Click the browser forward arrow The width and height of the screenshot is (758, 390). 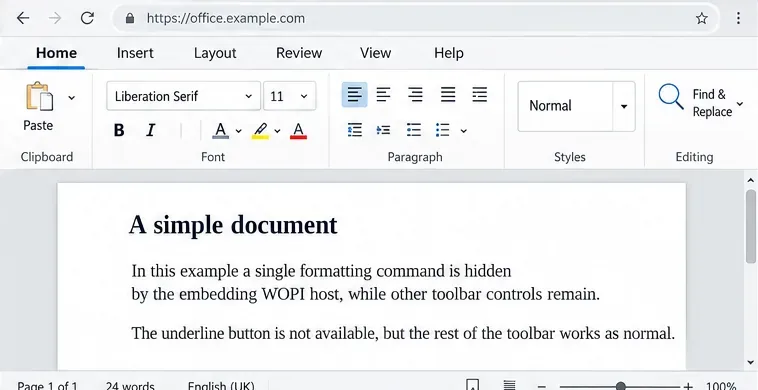coord(55,18)
